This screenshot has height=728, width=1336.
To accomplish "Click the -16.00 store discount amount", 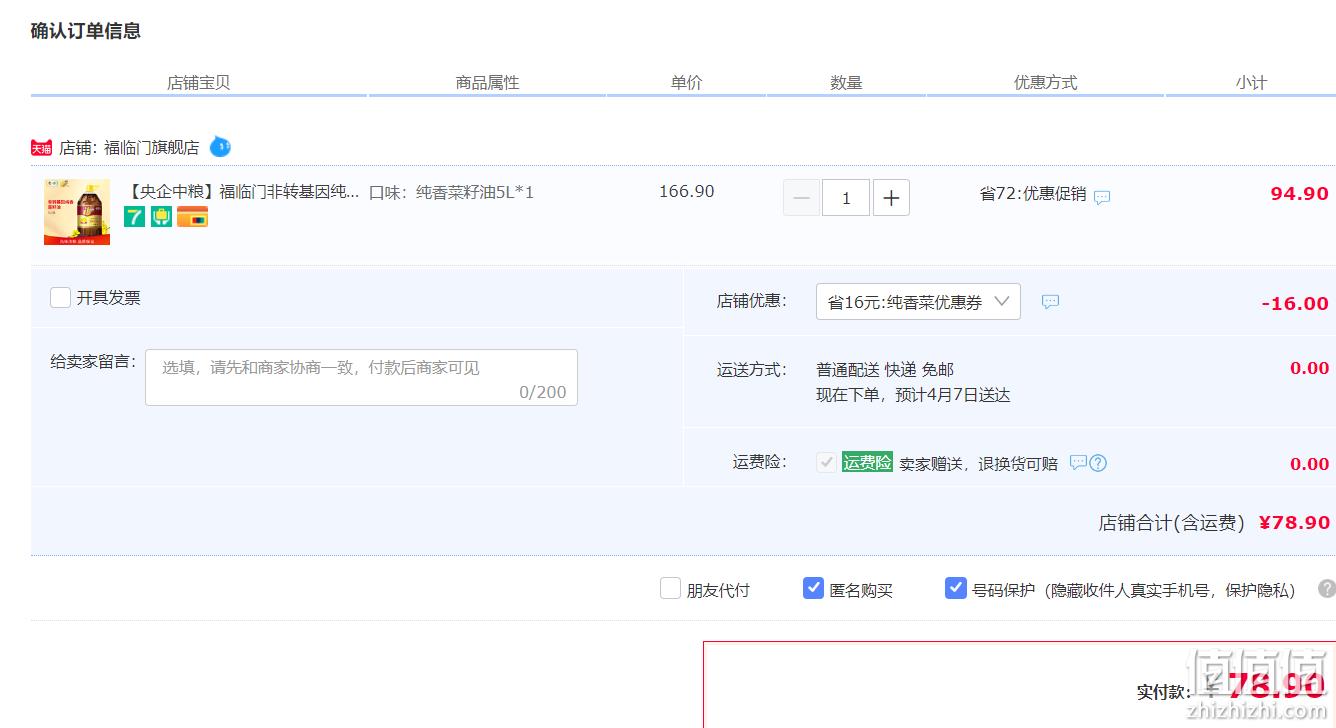I will click(1295, 304).
